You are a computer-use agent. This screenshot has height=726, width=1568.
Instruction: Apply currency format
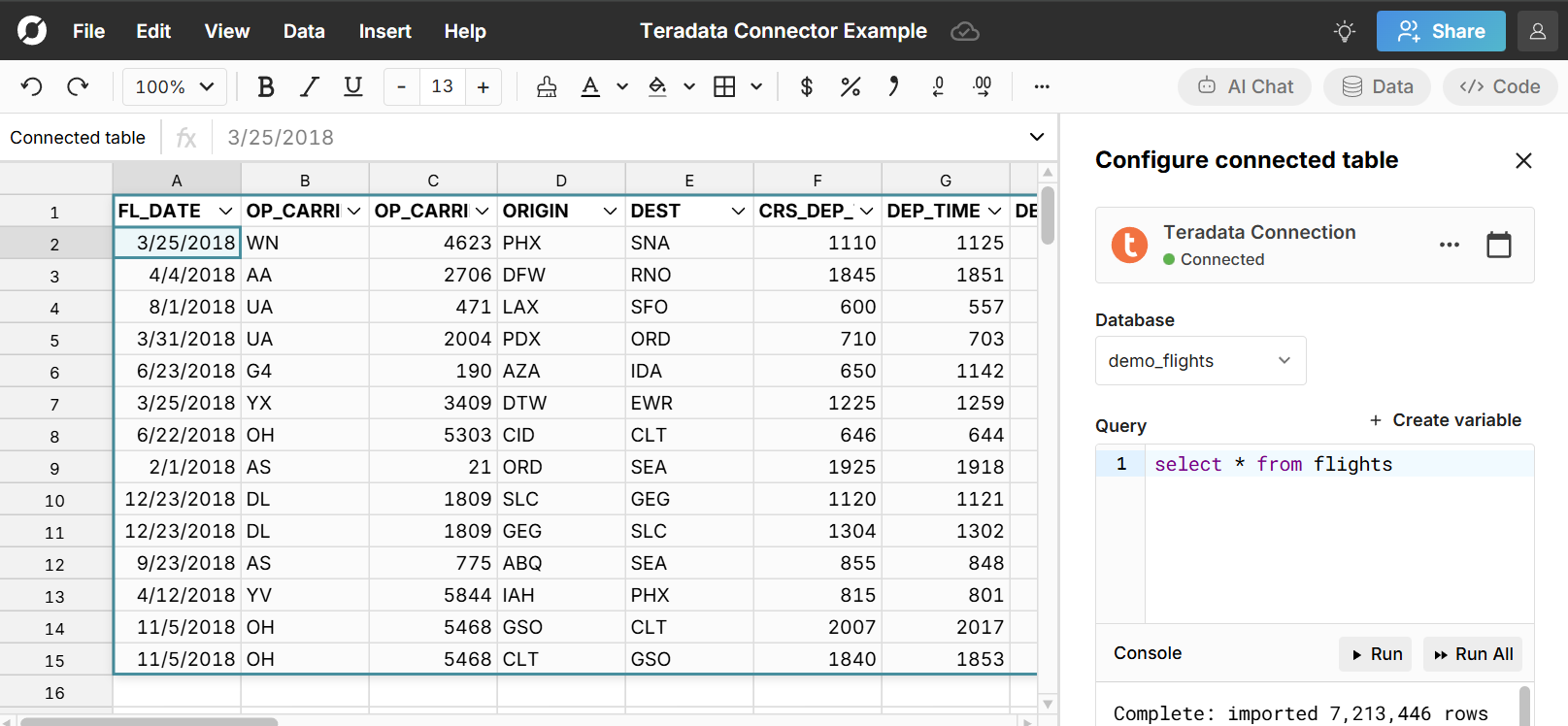(x=806, y=86)
